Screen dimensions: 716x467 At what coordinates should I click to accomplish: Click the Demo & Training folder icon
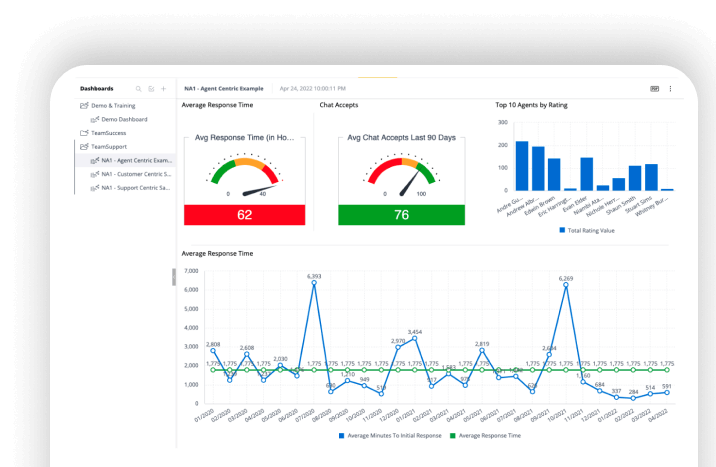click(85, 105)
